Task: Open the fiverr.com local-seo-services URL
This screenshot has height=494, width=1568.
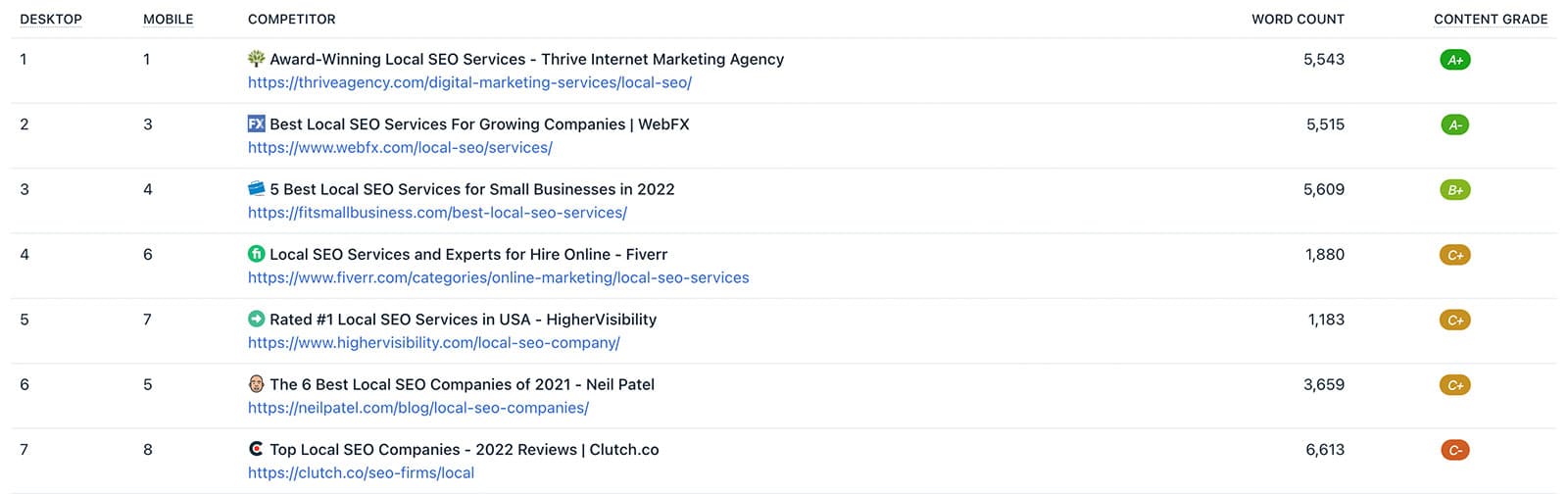Action: (x=498, y=277)
